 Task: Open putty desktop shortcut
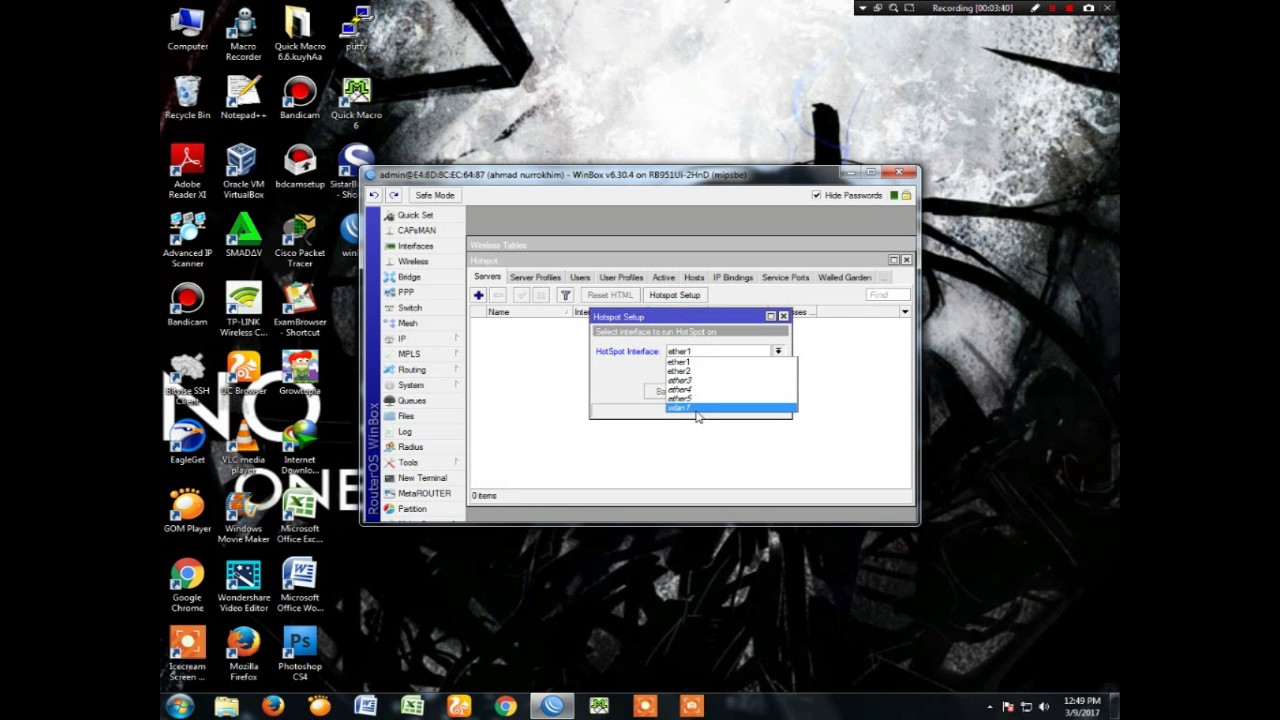coord(357,28)
